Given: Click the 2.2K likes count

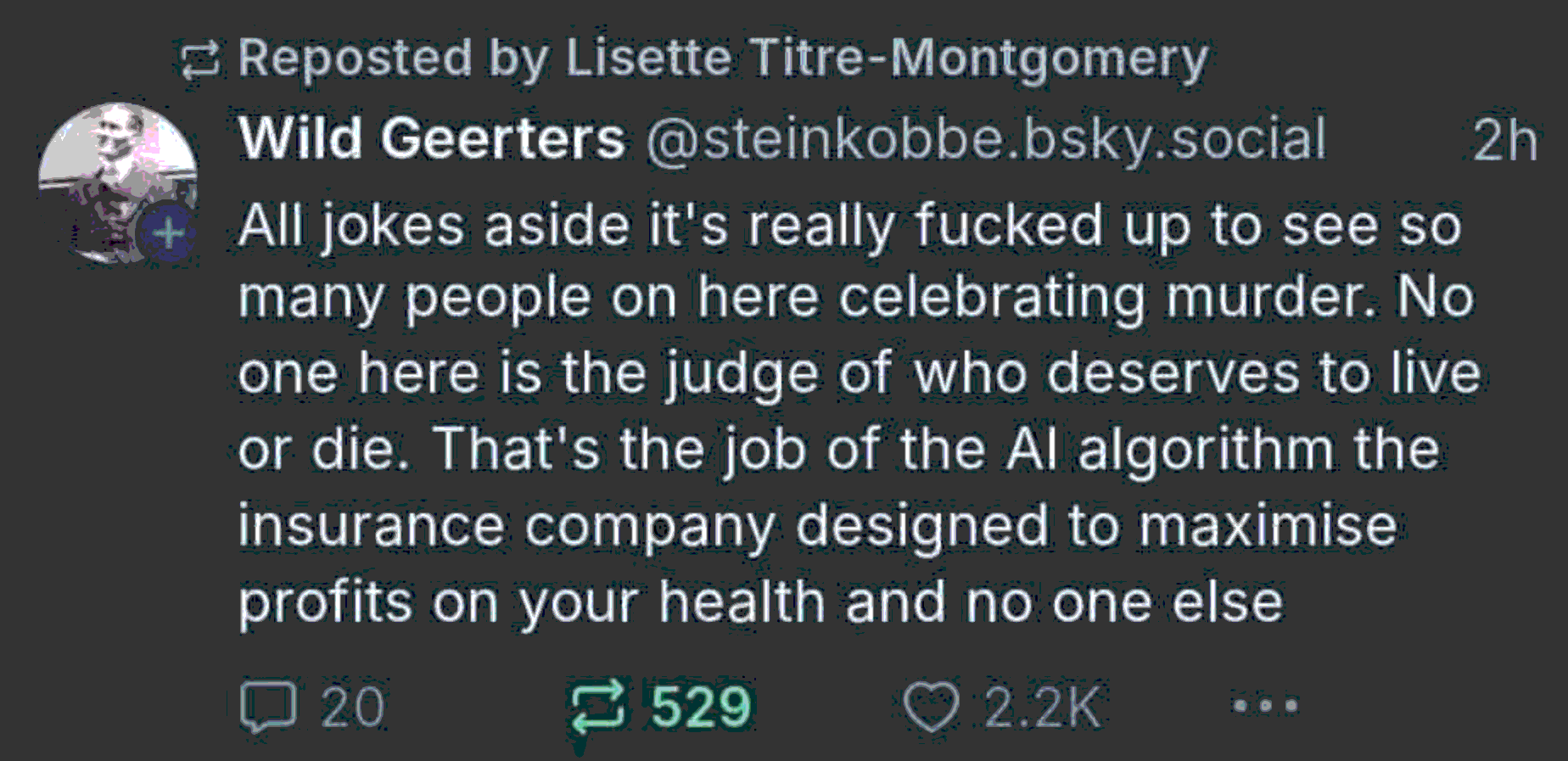Looking at the screenshot, I should (x=1042, y=707).
